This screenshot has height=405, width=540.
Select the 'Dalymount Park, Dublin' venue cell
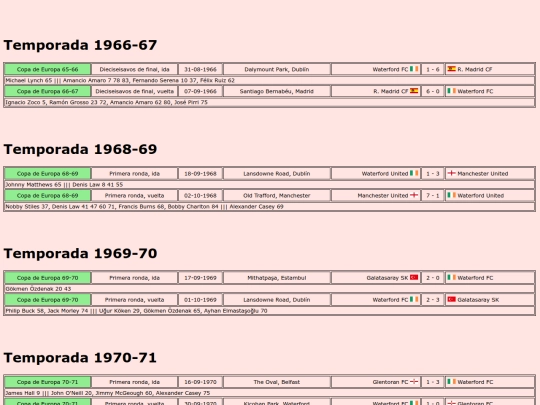coord(277,69)
